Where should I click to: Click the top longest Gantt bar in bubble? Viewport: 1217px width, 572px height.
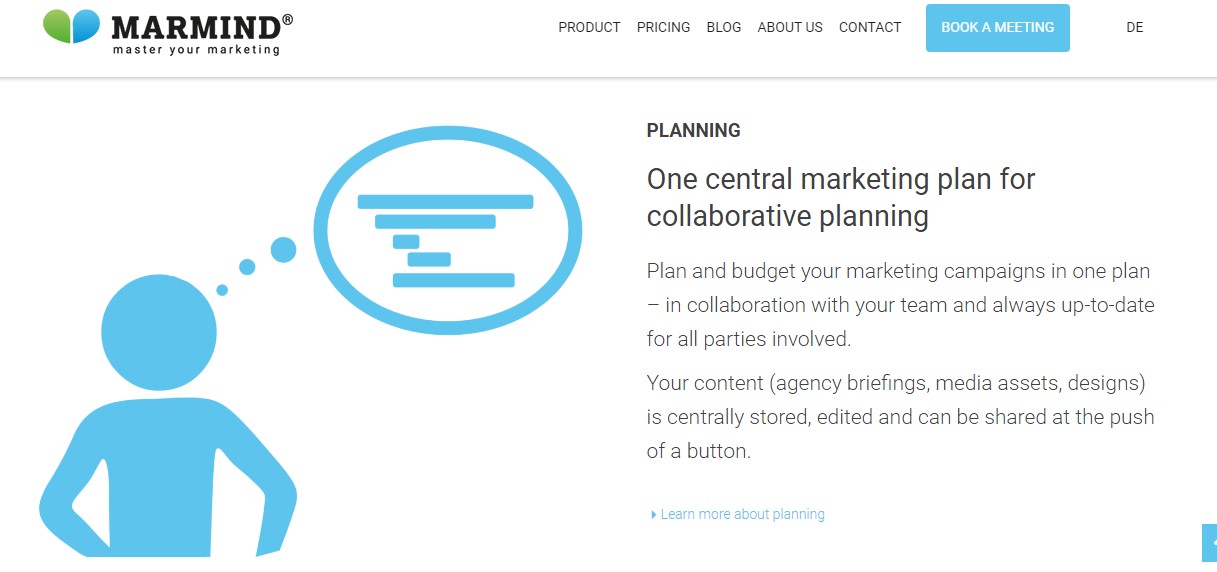point(445,202)
